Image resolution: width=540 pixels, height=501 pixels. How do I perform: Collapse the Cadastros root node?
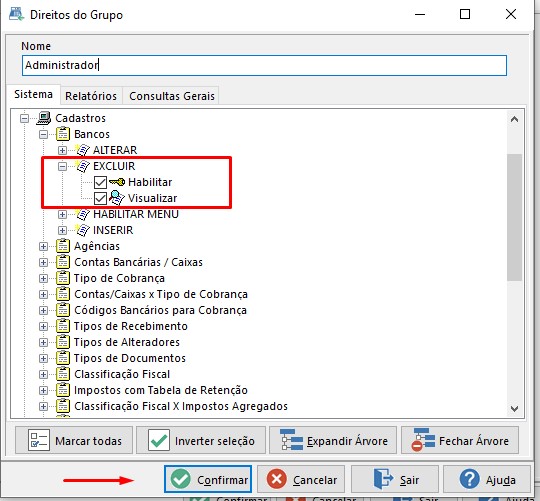(24, 118)
